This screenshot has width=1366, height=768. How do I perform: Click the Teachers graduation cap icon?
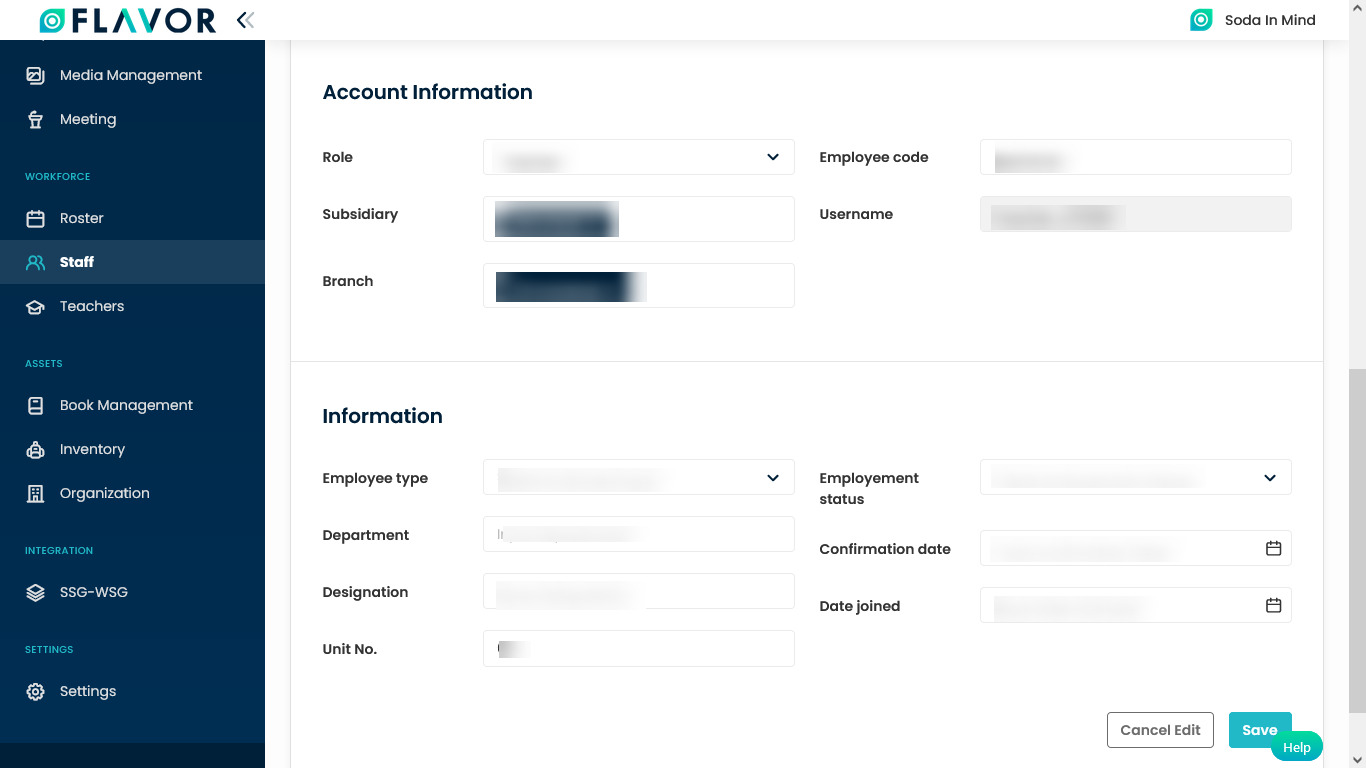coord(35,307)
